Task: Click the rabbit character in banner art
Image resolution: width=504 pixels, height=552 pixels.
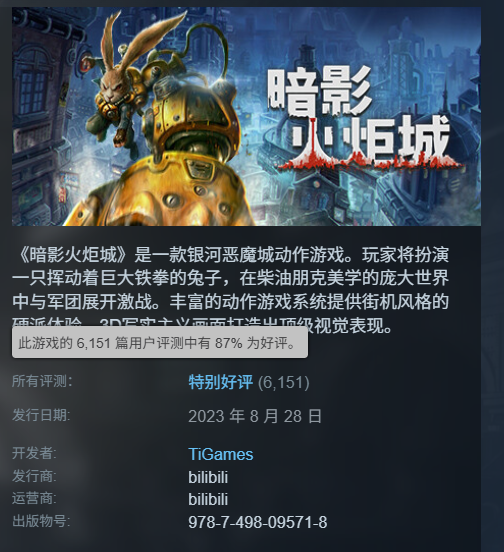Action: click(120, 81)
